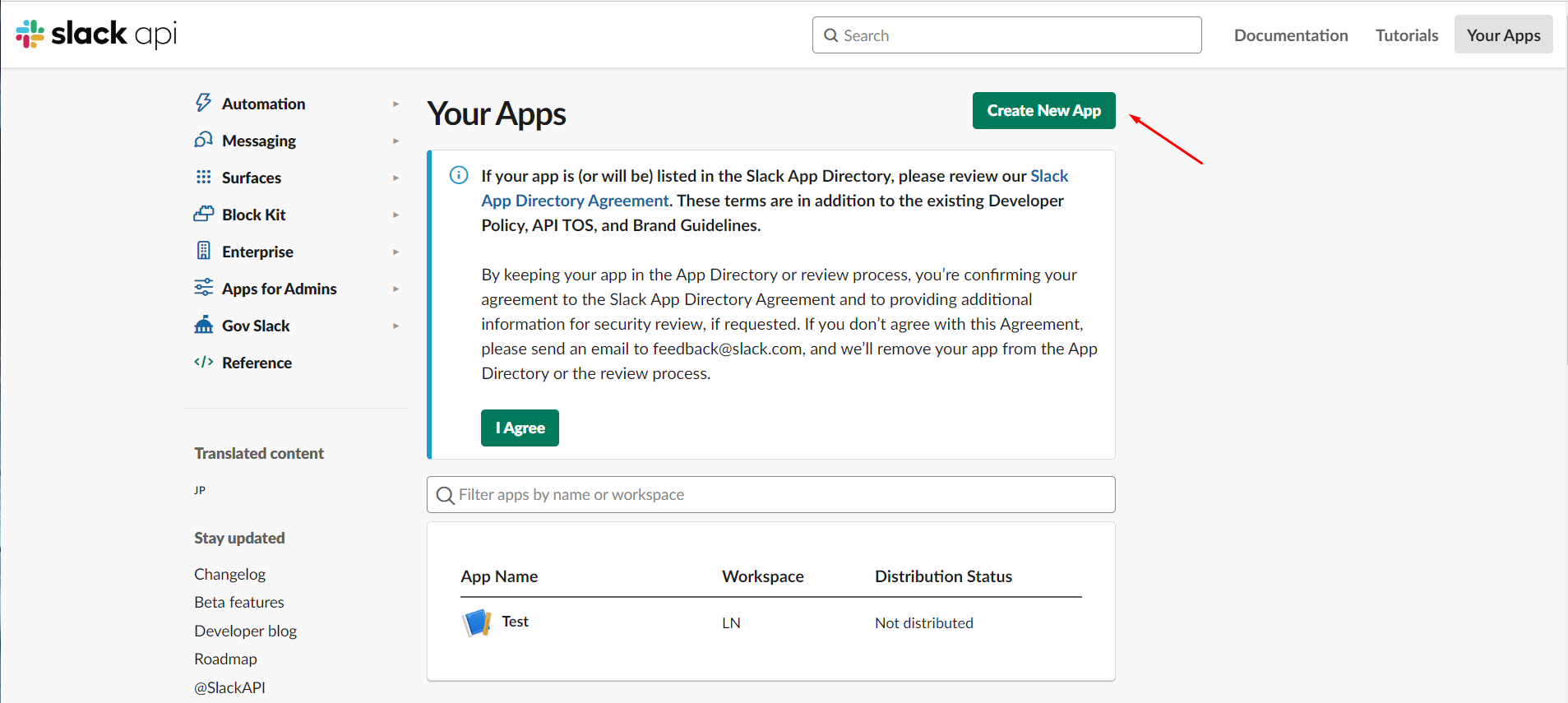Open the Developer blog link
Viewport: 1568px width, 703px height.
click(245, 631)
